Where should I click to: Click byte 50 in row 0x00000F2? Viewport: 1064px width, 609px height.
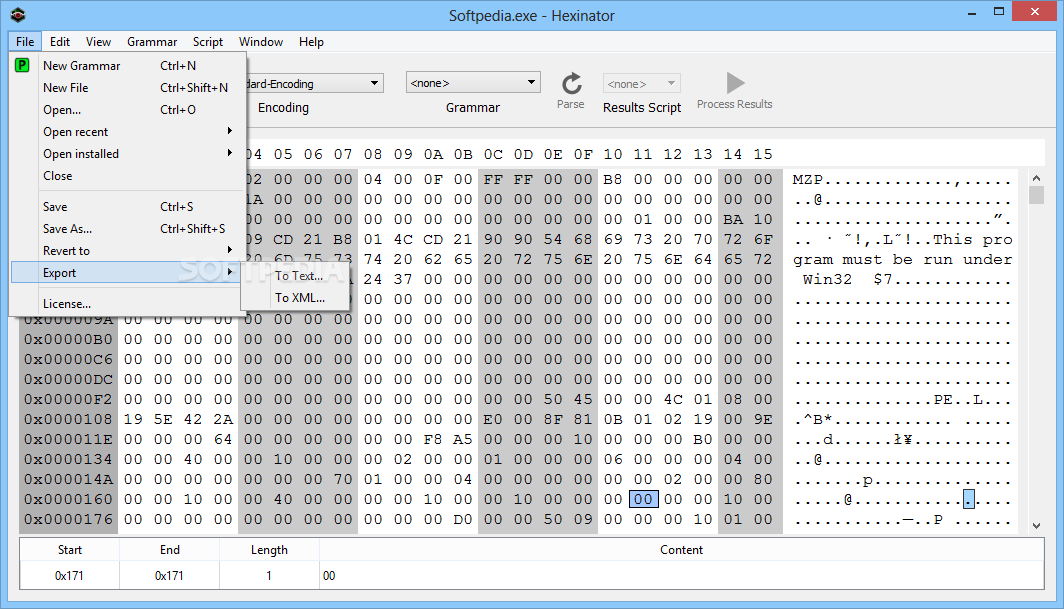(553, 399)
